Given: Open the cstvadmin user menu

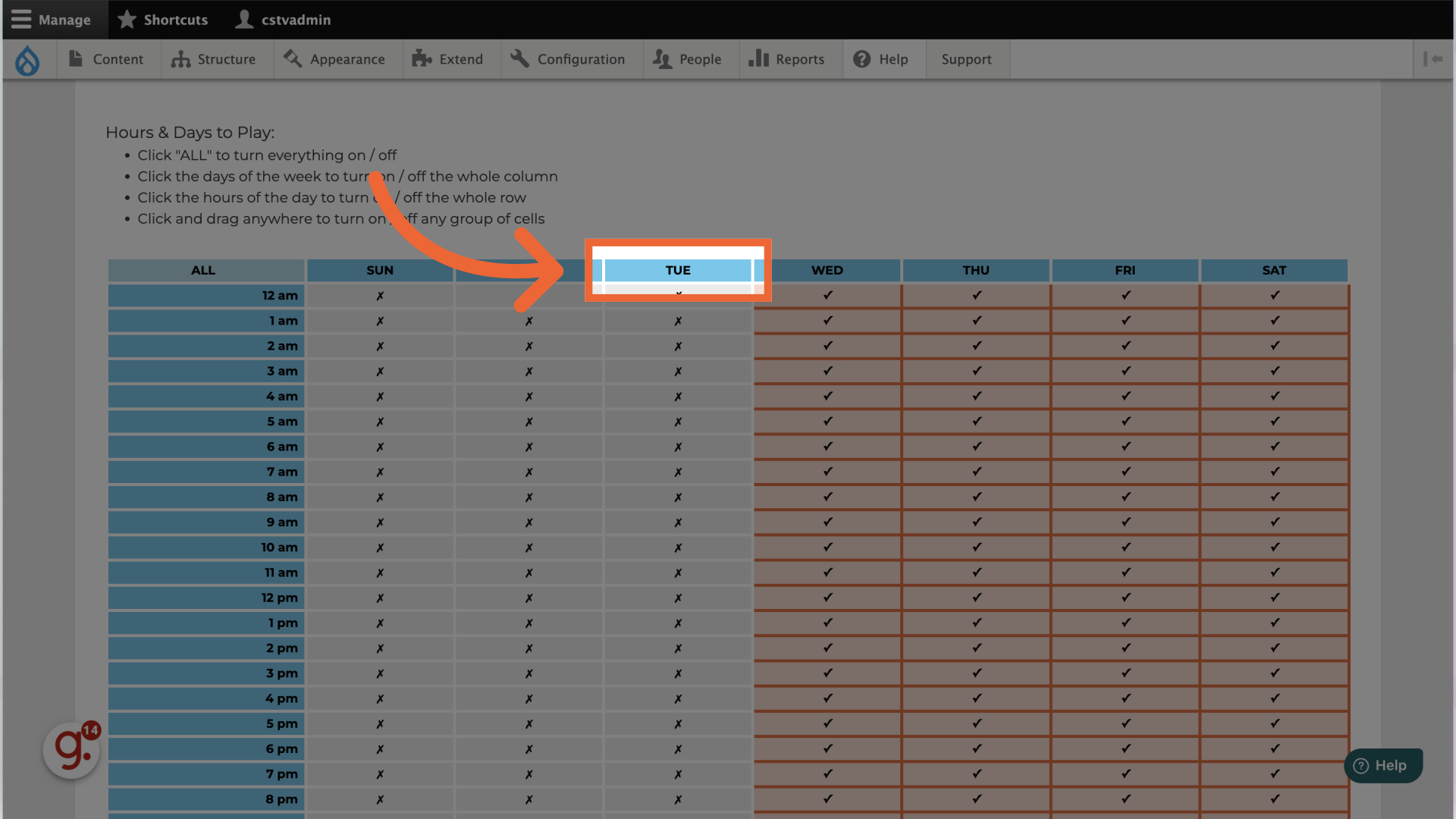Looking at the screenshot, I should (284, 20).
